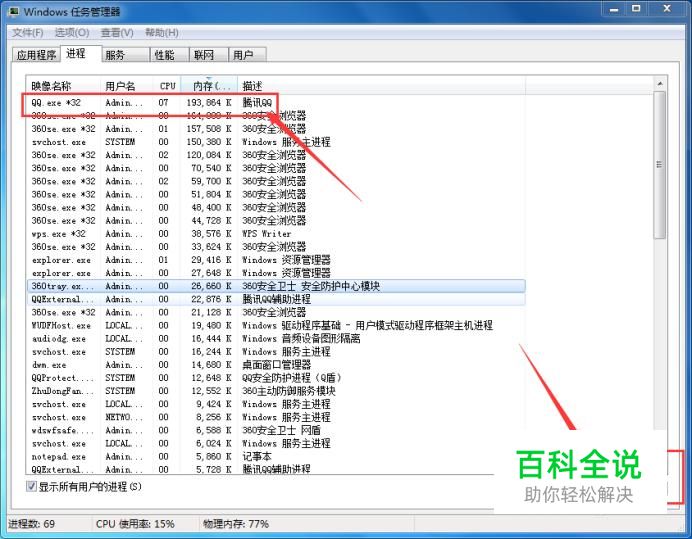Image resolution: width=692 pixels, height=539 pixels.
Task: Sort by 映像名称 column header
Action: 64,86
